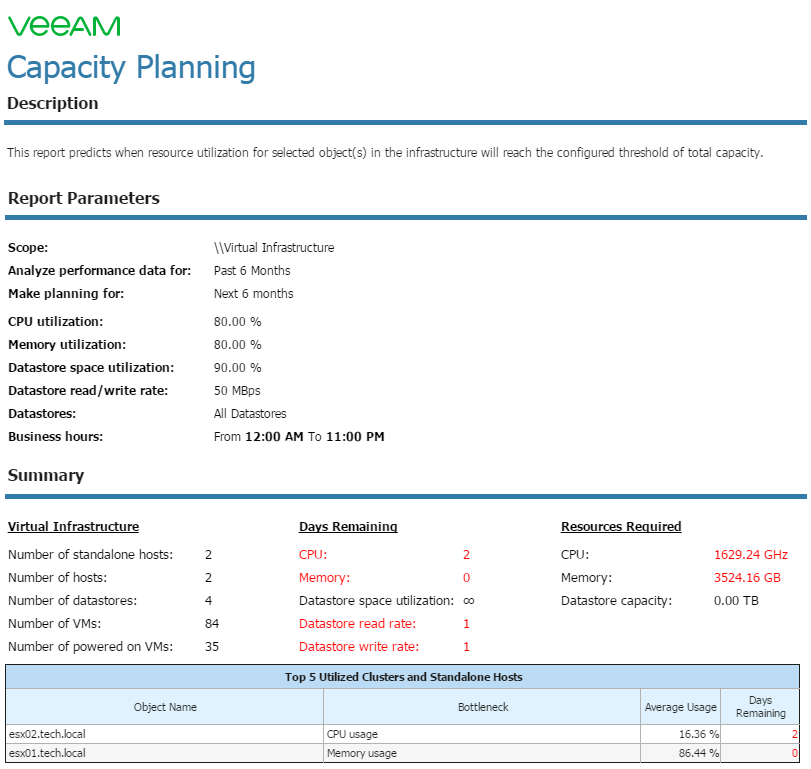Click the infinity symbol for datastore space utilization
Image resolution: width=811 pixels, height=769 pixels.
tap(469, 600)
